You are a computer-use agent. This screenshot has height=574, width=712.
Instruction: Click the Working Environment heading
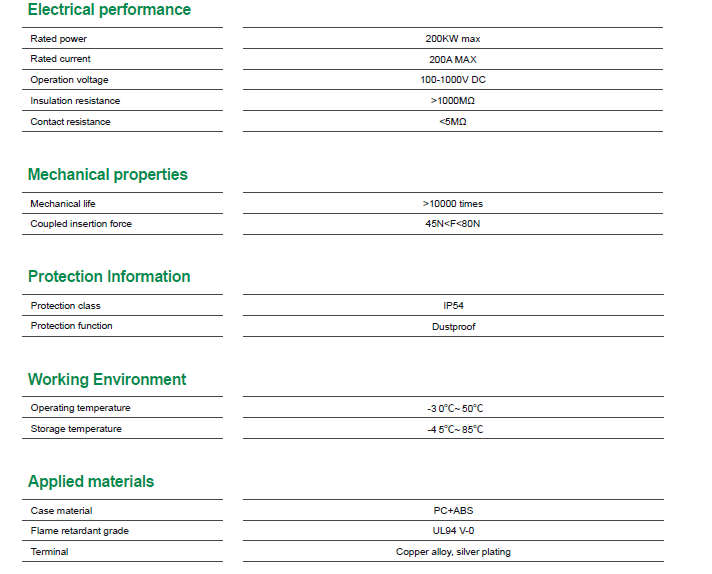107,379
